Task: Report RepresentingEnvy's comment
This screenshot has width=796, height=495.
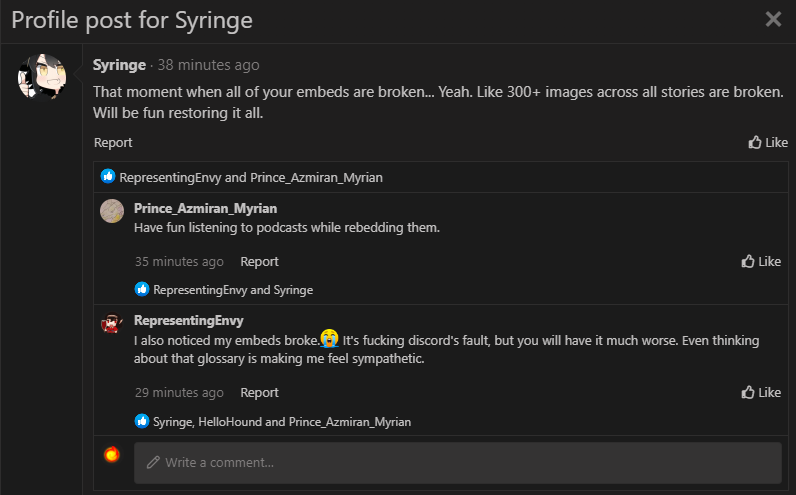Action: point(259,392)
